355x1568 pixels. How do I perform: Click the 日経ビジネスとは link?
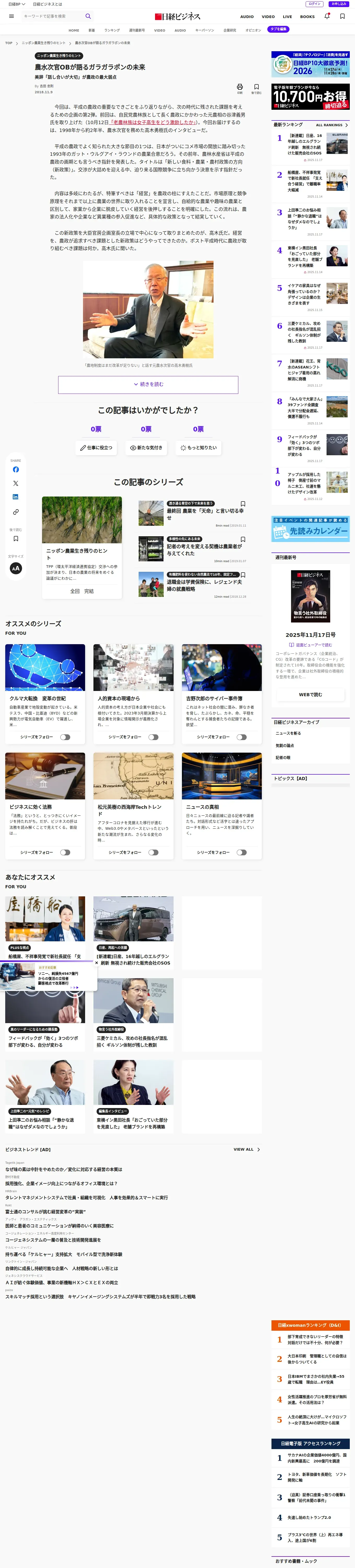(48, 4)
